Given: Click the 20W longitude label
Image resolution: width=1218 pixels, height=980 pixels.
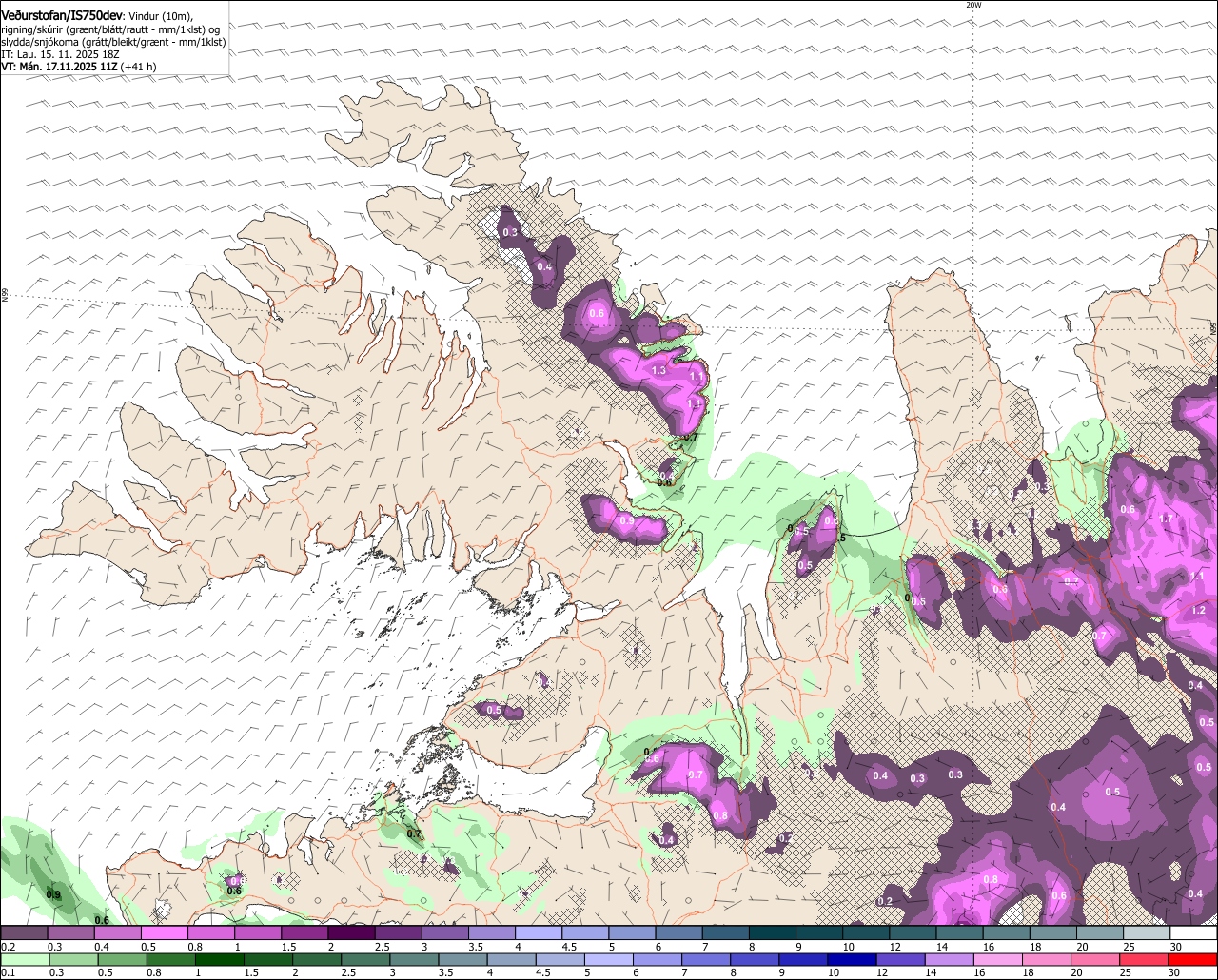Looking at the screenshot, I should pyautogui.click(x=972, y=5).
